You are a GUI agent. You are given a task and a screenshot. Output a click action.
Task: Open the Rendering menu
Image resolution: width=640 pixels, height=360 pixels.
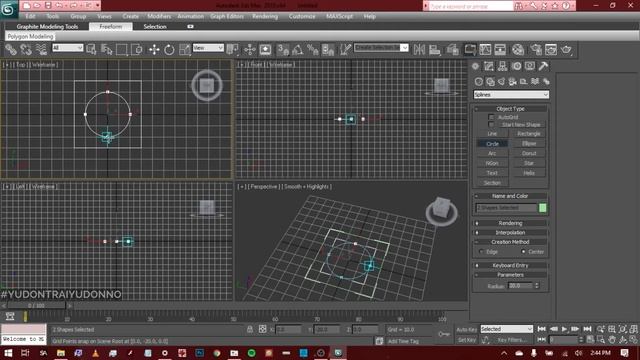(265, 16)
